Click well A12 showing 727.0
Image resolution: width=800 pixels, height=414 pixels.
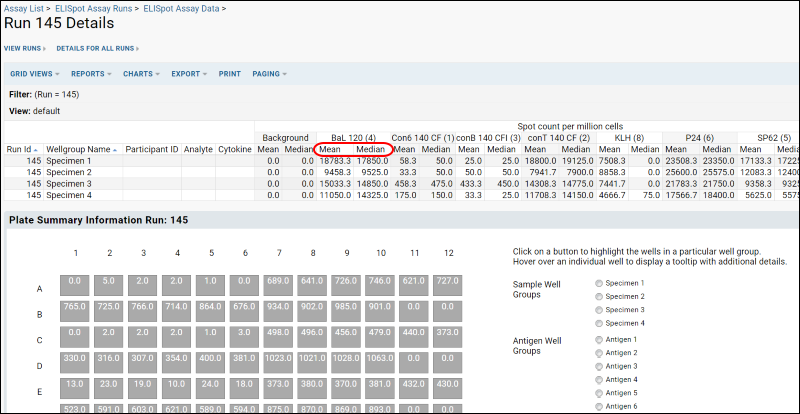pos(448,285)
